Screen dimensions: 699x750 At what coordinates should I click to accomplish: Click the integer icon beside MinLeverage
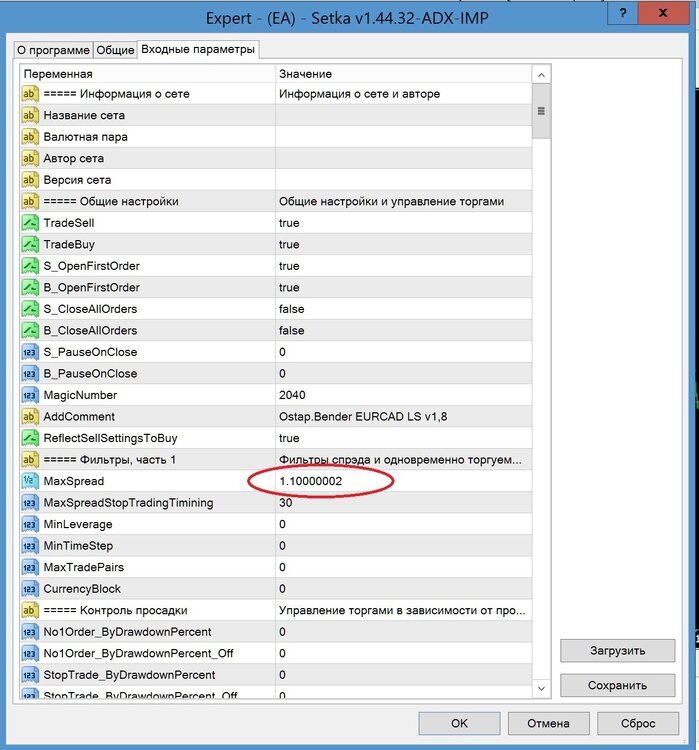click(30, 524)
